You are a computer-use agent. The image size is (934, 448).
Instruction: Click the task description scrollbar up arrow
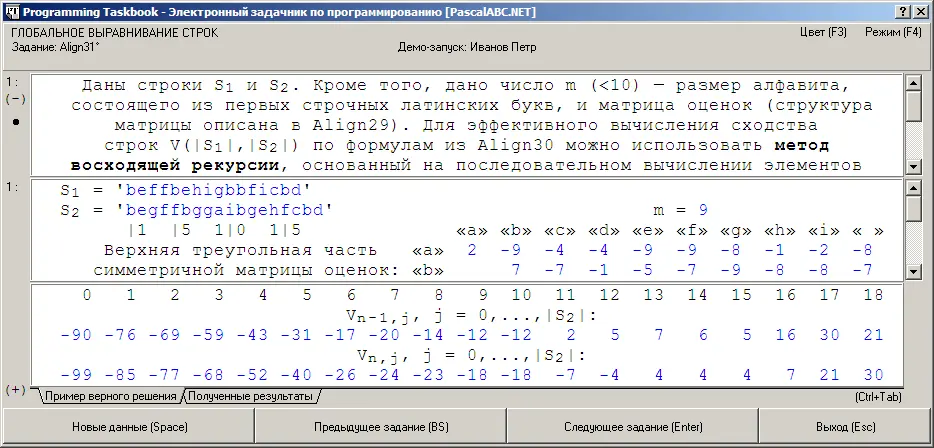tap(913, 81)
